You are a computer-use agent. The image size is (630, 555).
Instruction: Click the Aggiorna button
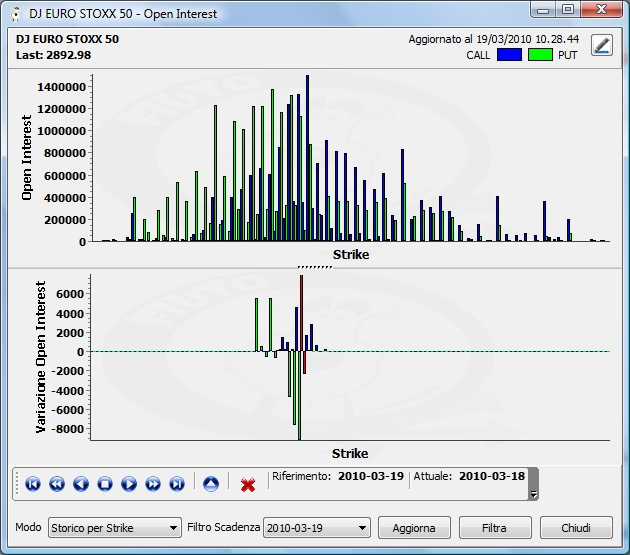414,528
